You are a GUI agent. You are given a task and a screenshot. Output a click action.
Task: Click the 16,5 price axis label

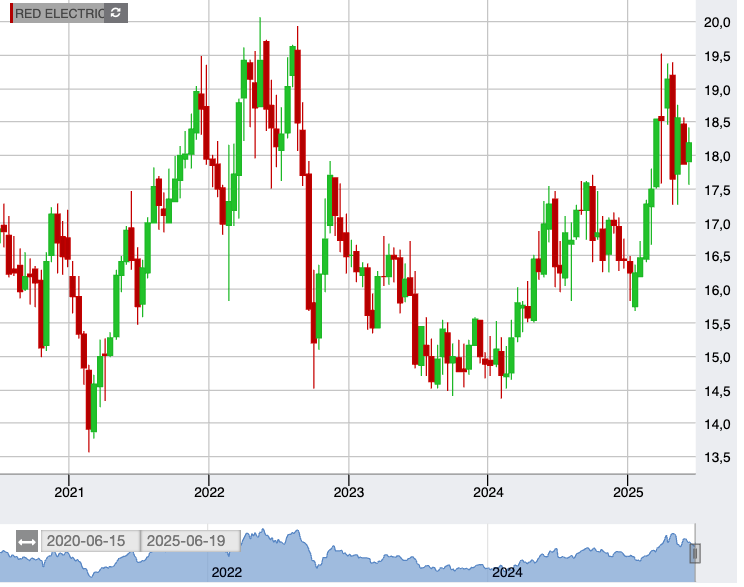[x=717, y=257]
